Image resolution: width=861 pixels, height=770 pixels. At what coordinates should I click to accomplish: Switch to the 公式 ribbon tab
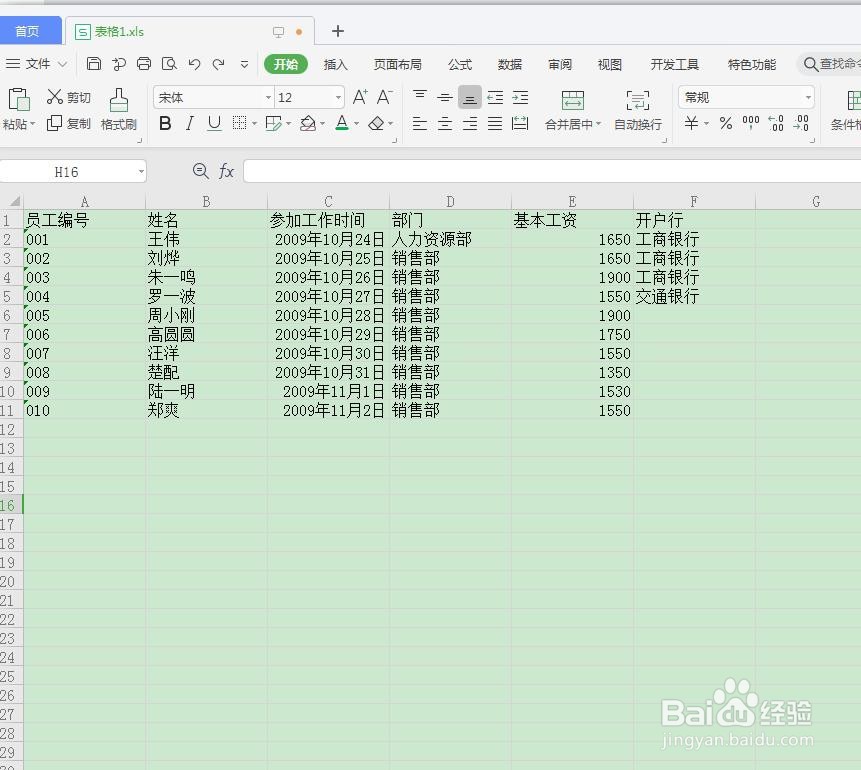[x=460, y=64]
